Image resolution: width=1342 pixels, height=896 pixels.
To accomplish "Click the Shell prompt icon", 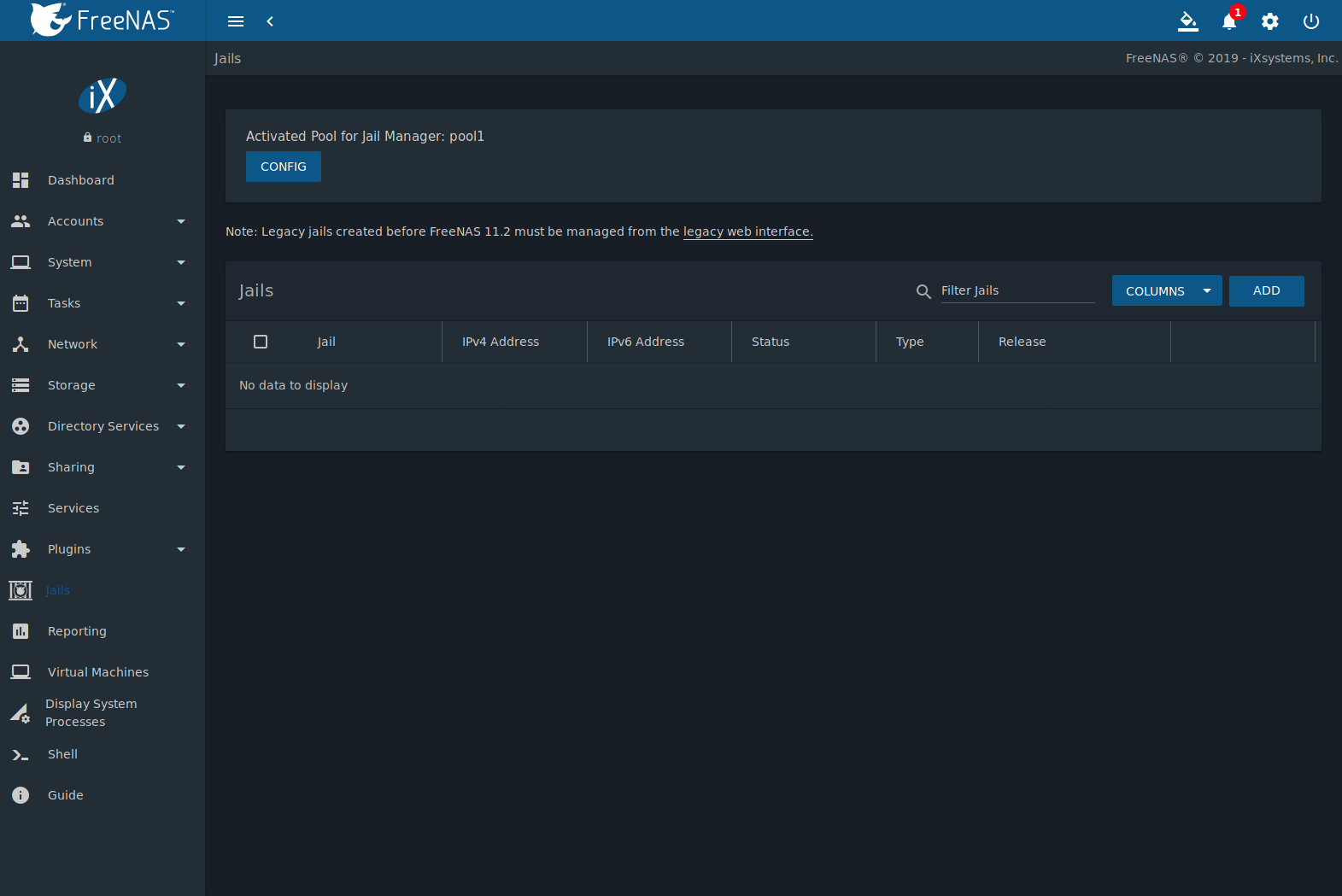I will (x=21, y=754).
